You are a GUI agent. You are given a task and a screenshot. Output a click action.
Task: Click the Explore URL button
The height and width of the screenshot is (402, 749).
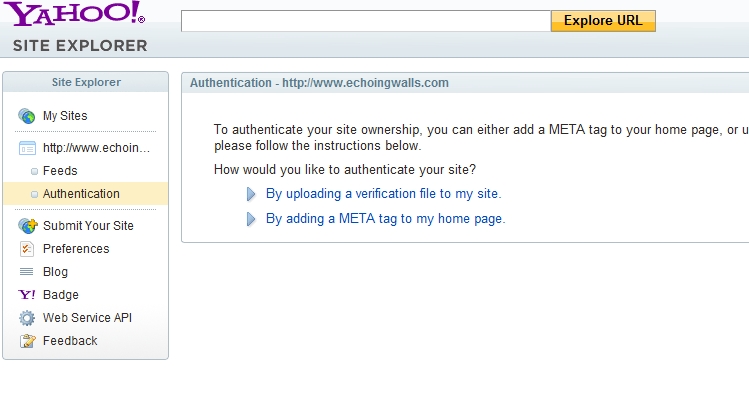(603, 21)
